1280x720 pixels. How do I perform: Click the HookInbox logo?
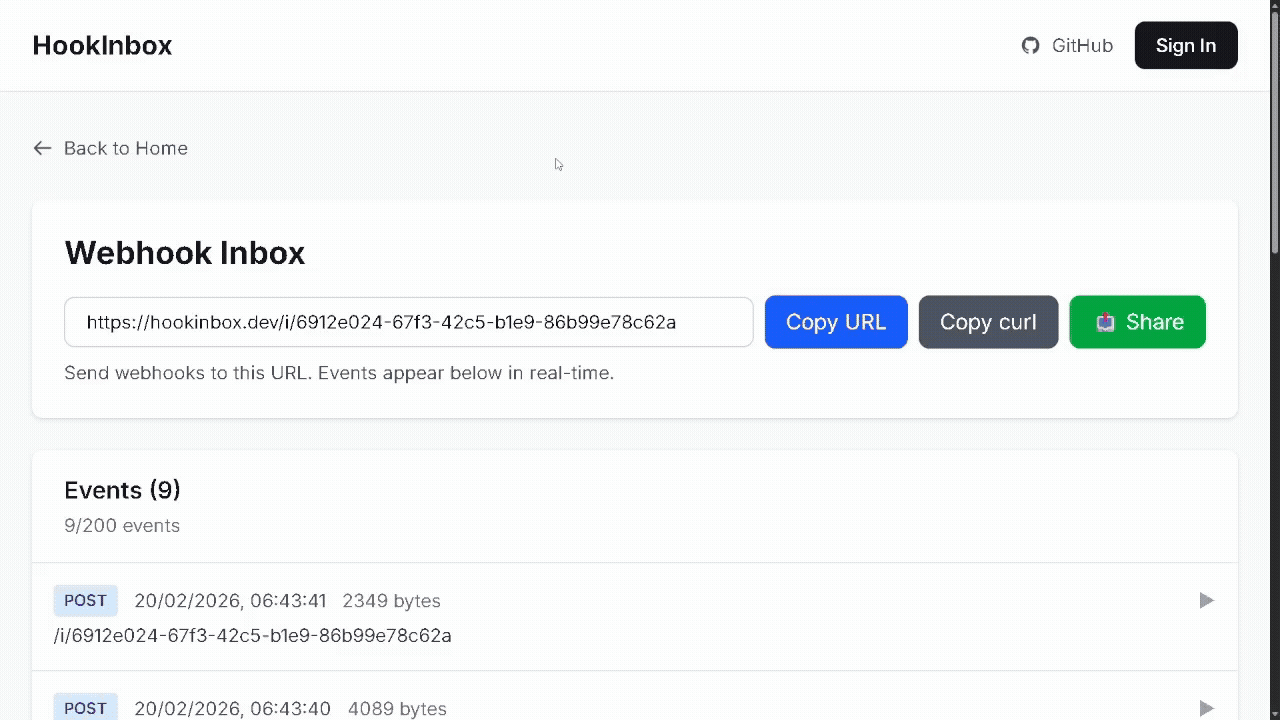click(102, 45)
